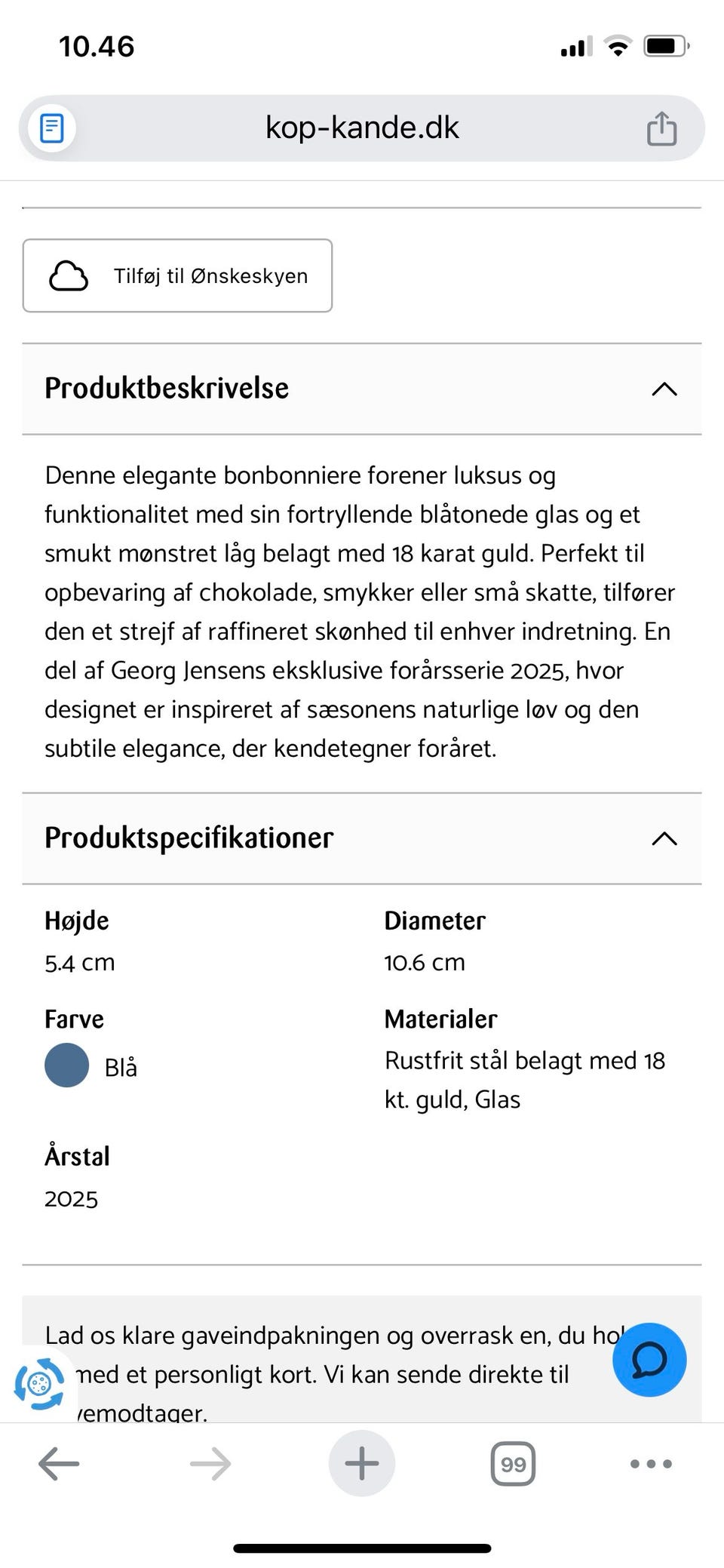Tap the 10.46 clock in status bar
This screenshot has width=724, height=1568.
click(x=97, y=47)
